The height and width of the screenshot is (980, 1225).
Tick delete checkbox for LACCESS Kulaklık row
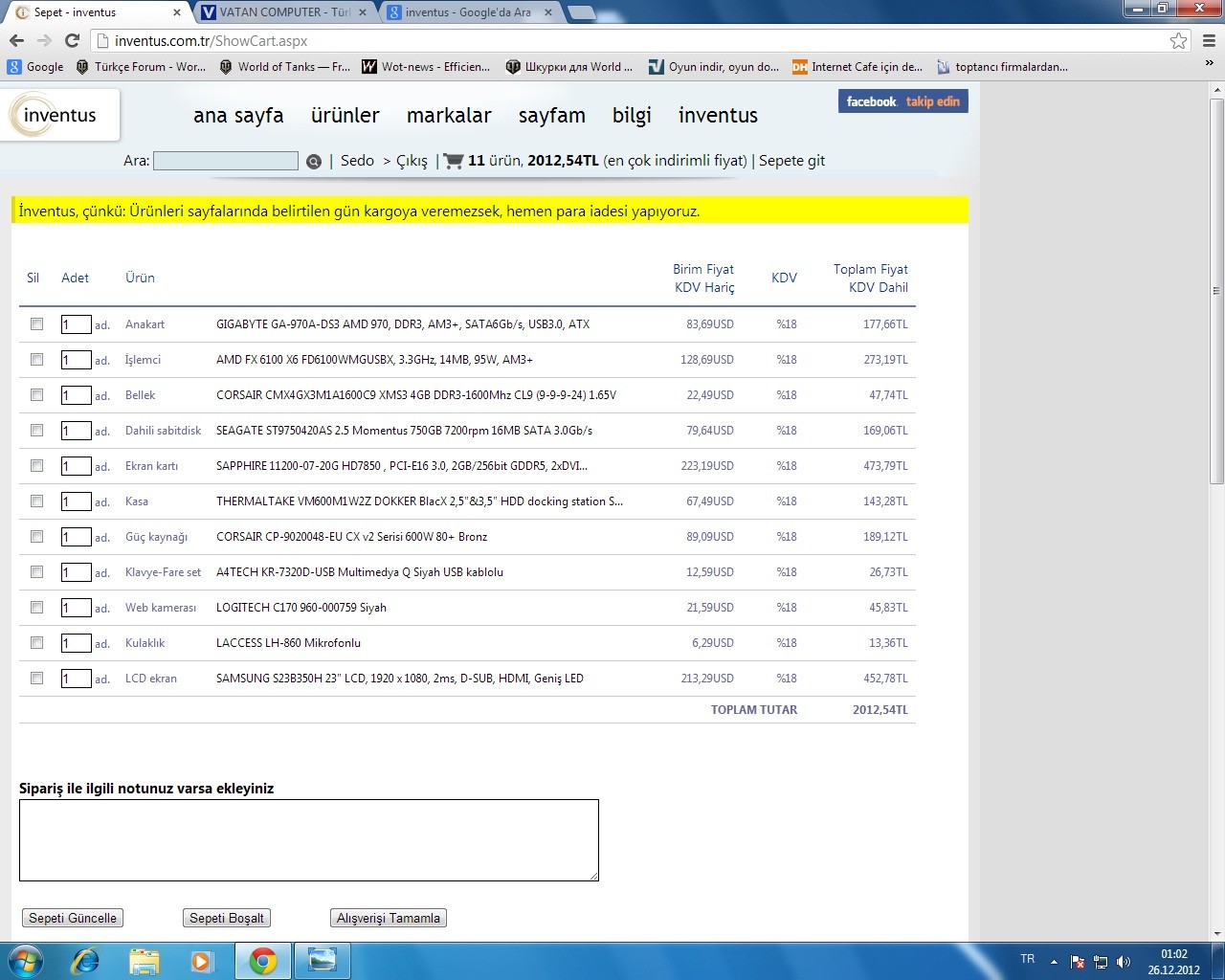36,643
